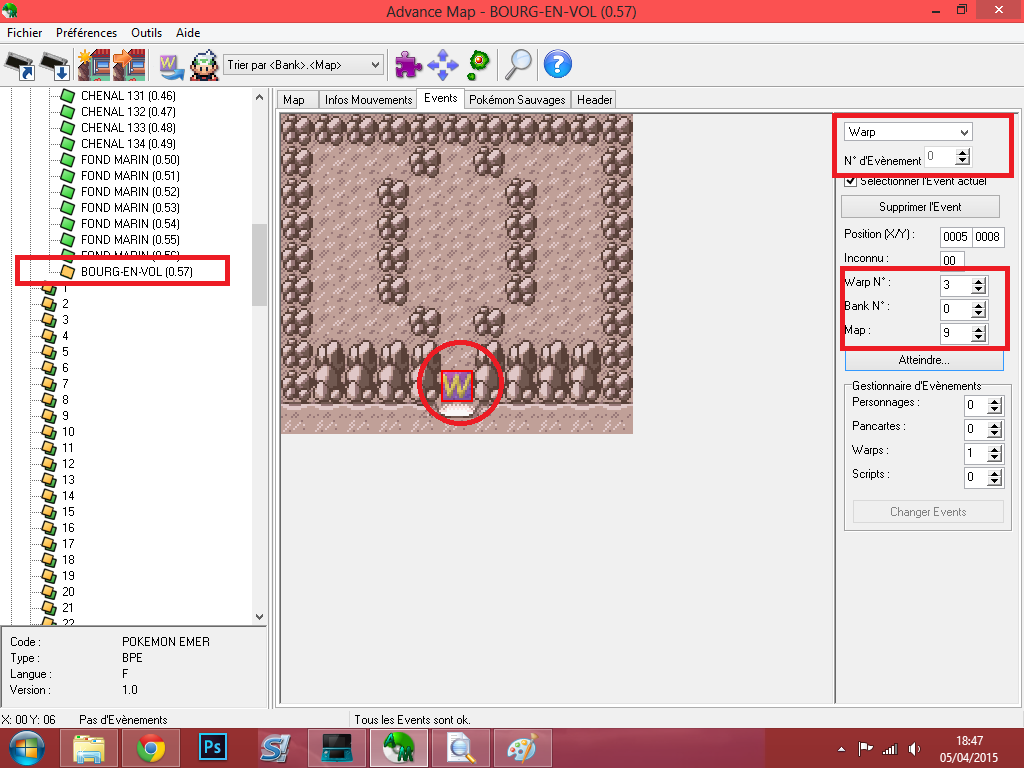The image size is (1024, 768).
Task: Click the save ROM cartridge icon
Action: pos(55,65)
